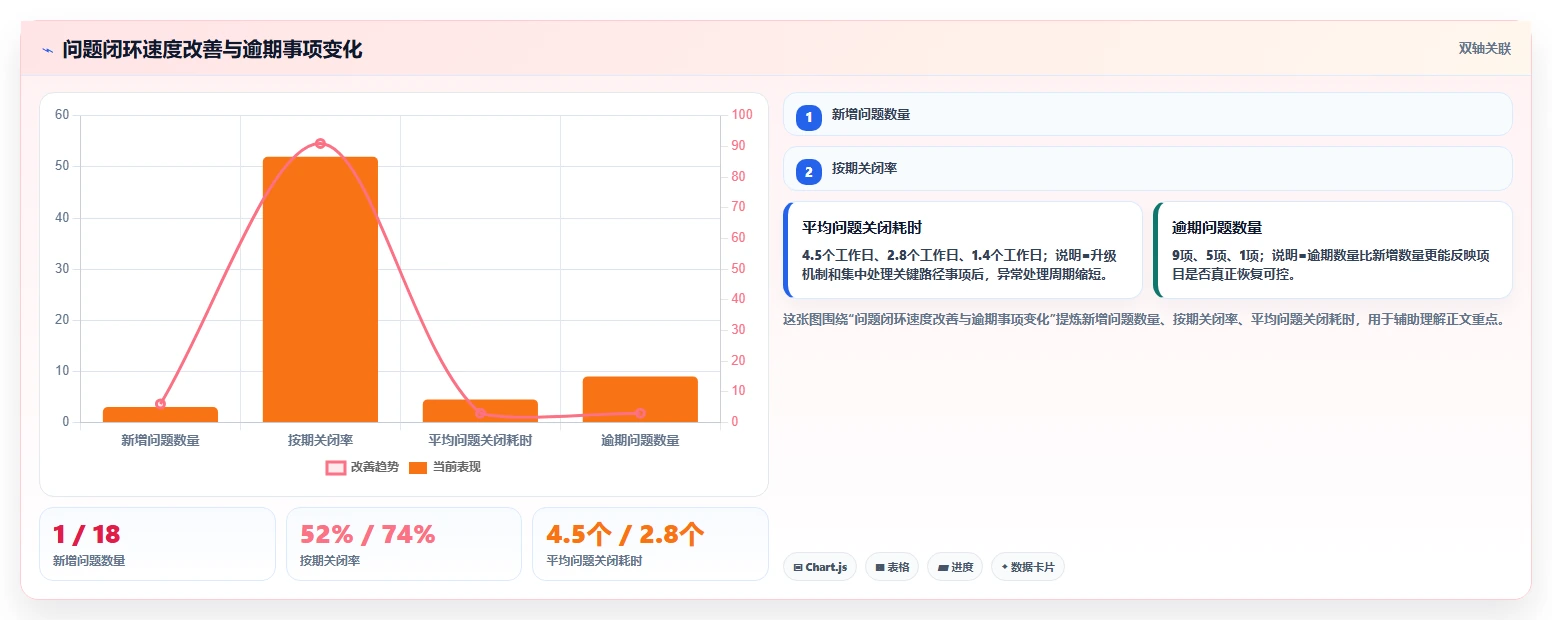Click the chart title 问题闭环速度改善与逾期事项变化

coord(212,50)
